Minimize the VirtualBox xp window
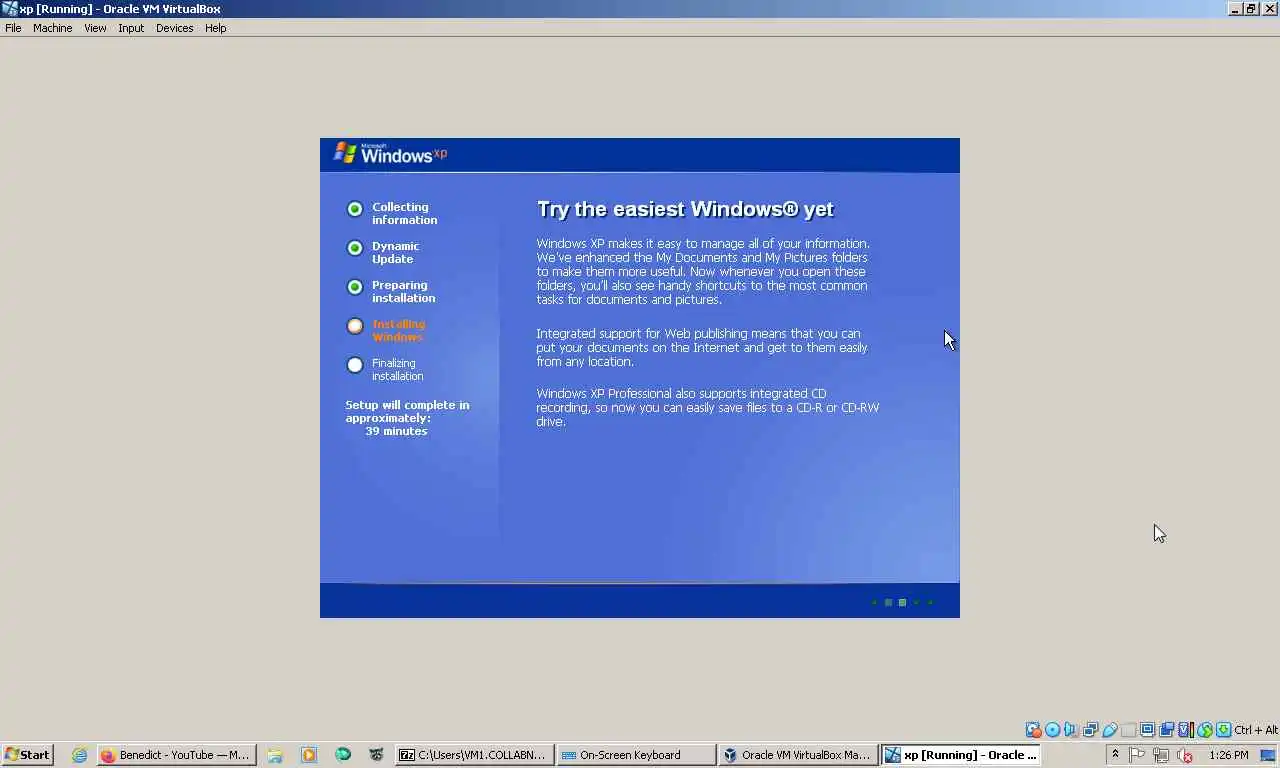This screenshot has height=768, width=1280. tap(1235, 9)
